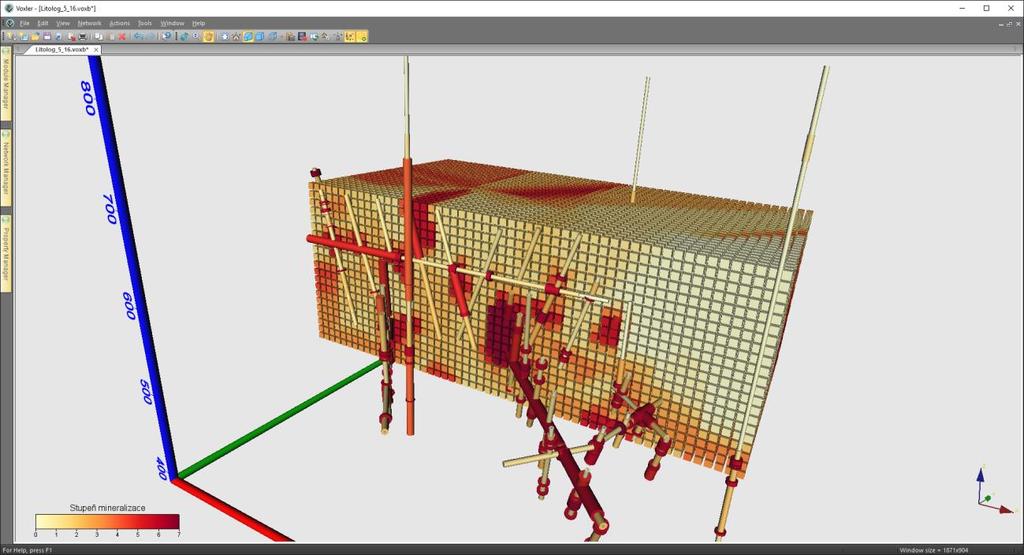
Task: Select the Litolog_5_16.voxb document tab
Action: 62,50
